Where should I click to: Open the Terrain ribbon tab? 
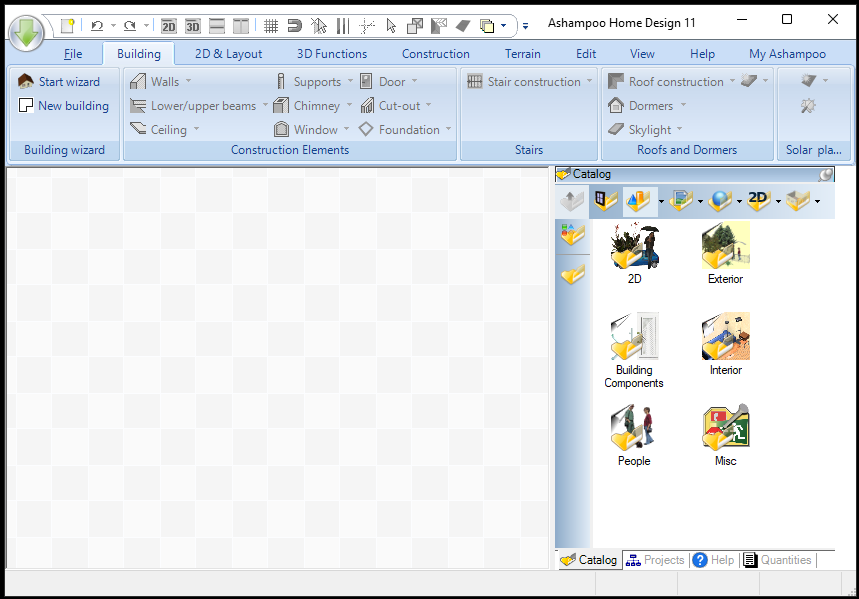[523, 54]
